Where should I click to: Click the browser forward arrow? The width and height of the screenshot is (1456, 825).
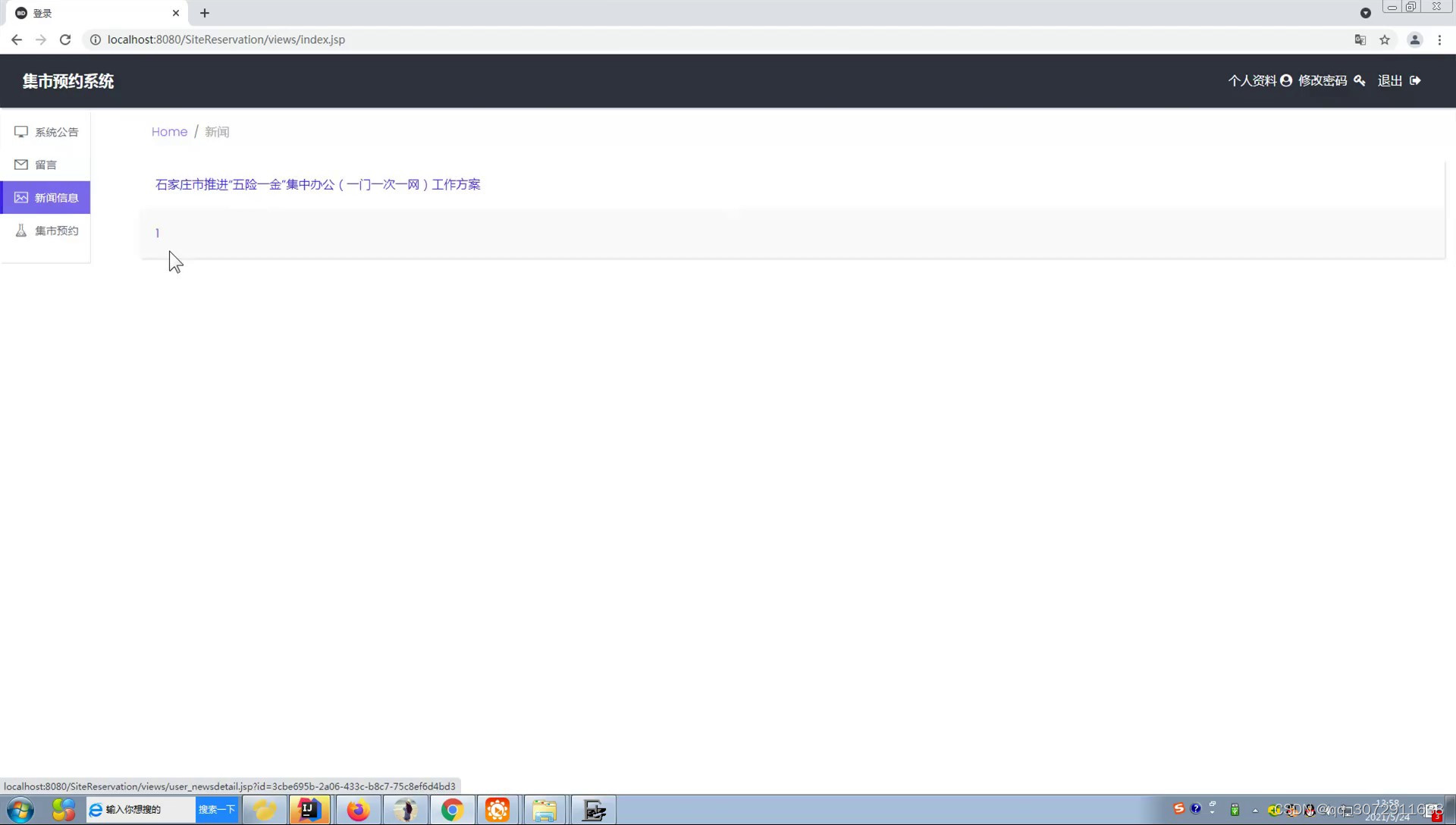click(41, 39)
